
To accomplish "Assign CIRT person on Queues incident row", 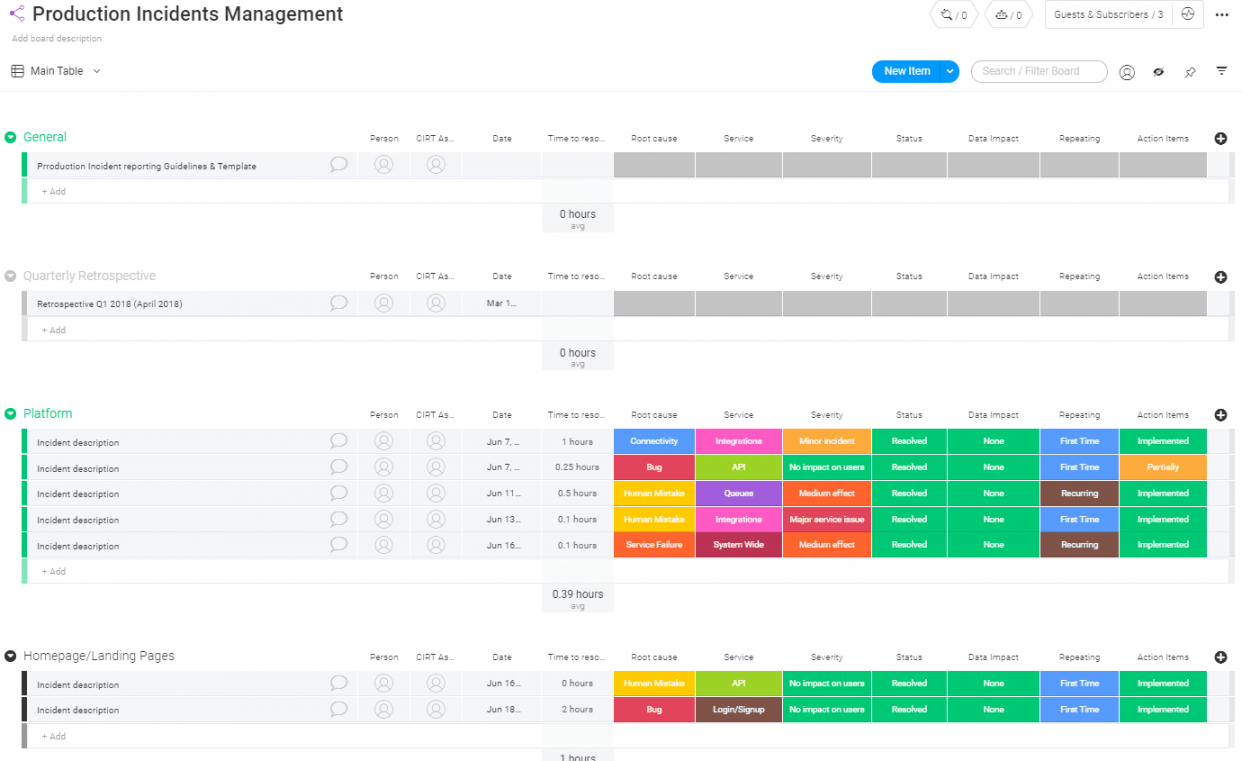I will click(436, 493).
